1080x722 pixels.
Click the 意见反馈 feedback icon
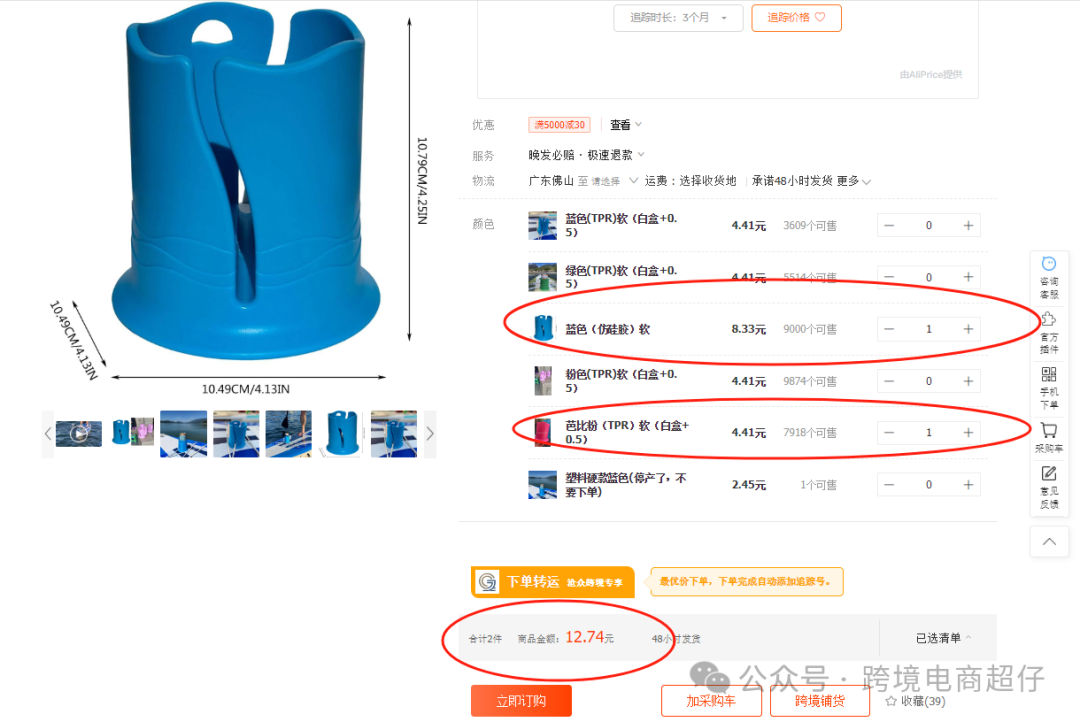pyautogui.click(x=1049, y=473)
